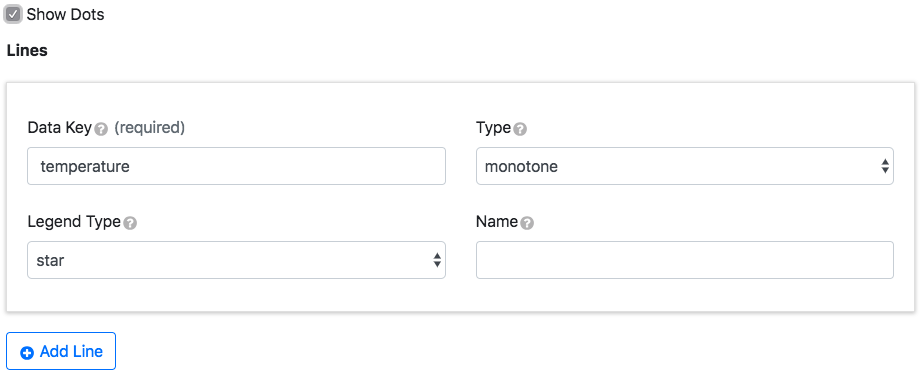Image resolution: width=921 pixels, height=384 pixels.
Task: Click the Name field label text
Action: pos(497,222)
